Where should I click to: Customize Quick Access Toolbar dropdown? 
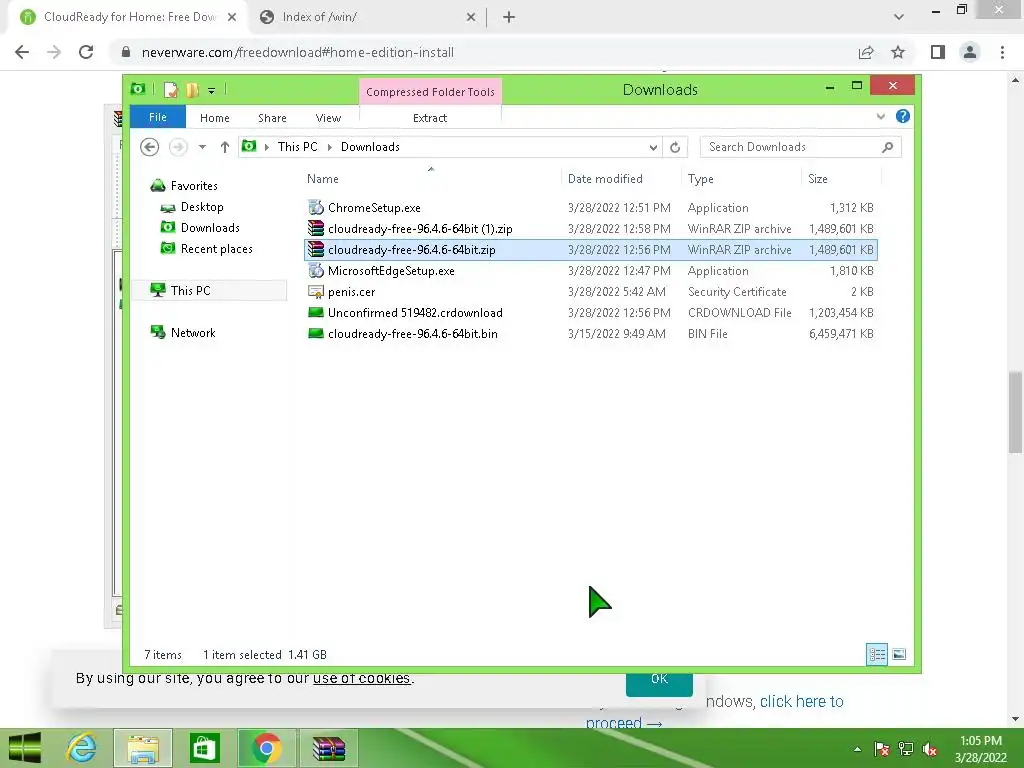(212, 90)
